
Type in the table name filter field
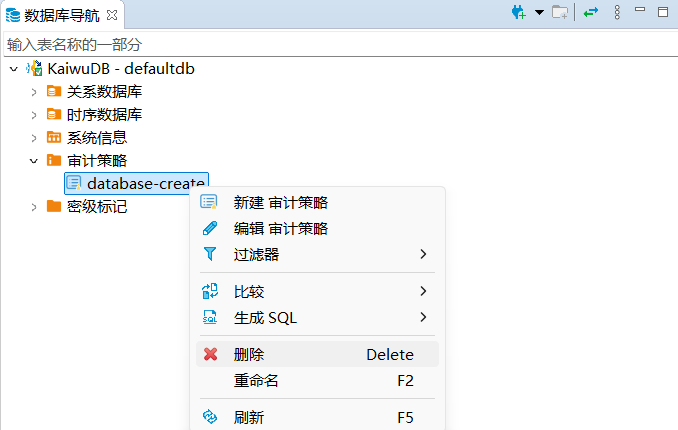click(x=300, y=45)
